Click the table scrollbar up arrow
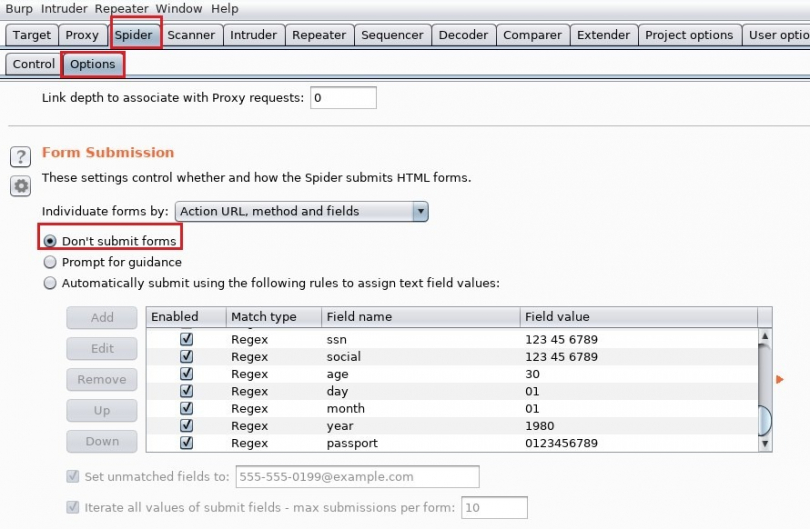 pos(765,336)
